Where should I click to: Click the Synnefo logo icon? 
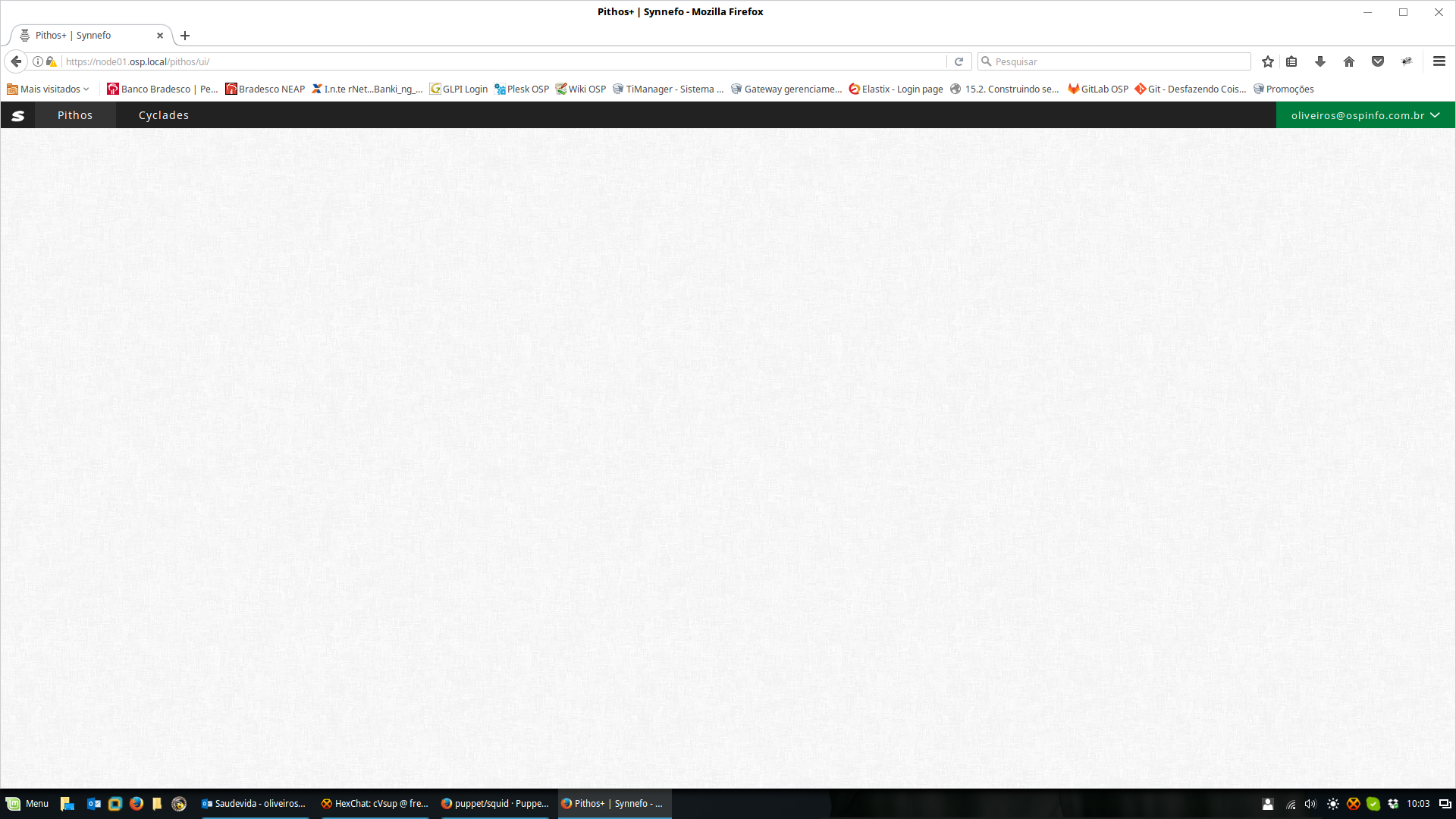[x=18, y=115]
